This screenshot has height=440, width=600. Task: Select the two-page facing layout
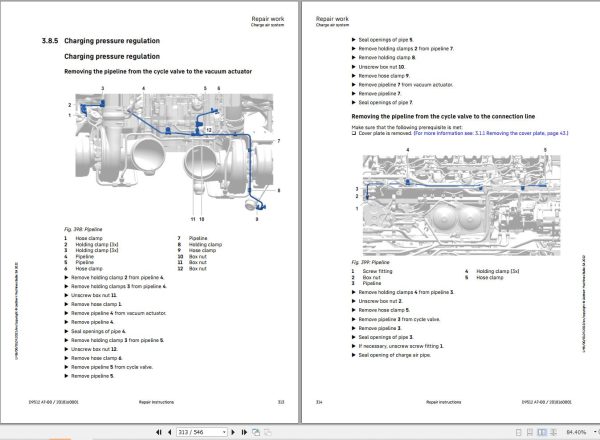(x=542, y=432)
